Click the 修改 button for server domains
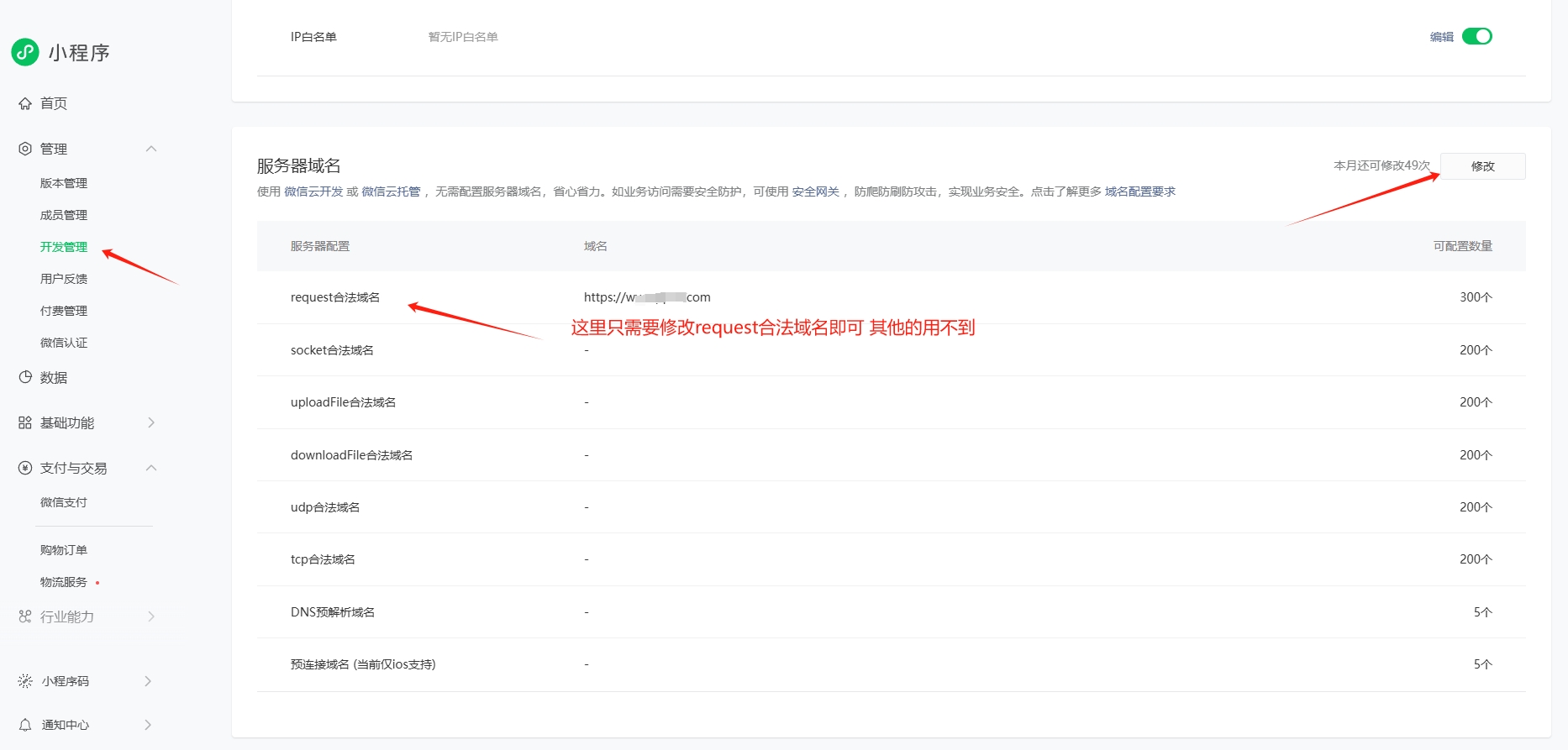 pyautogui.click(x=1482, y=166)
